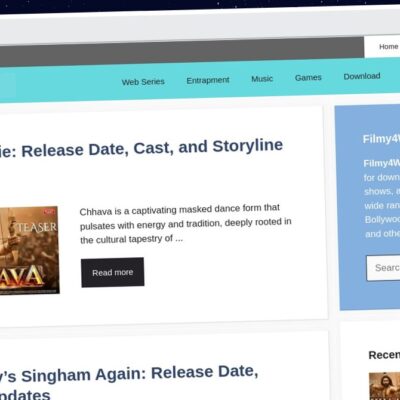The width and height of the screenshot is (400, 400).
Task: Open the Singham Again Release Date article
Action: coord(129,383)
